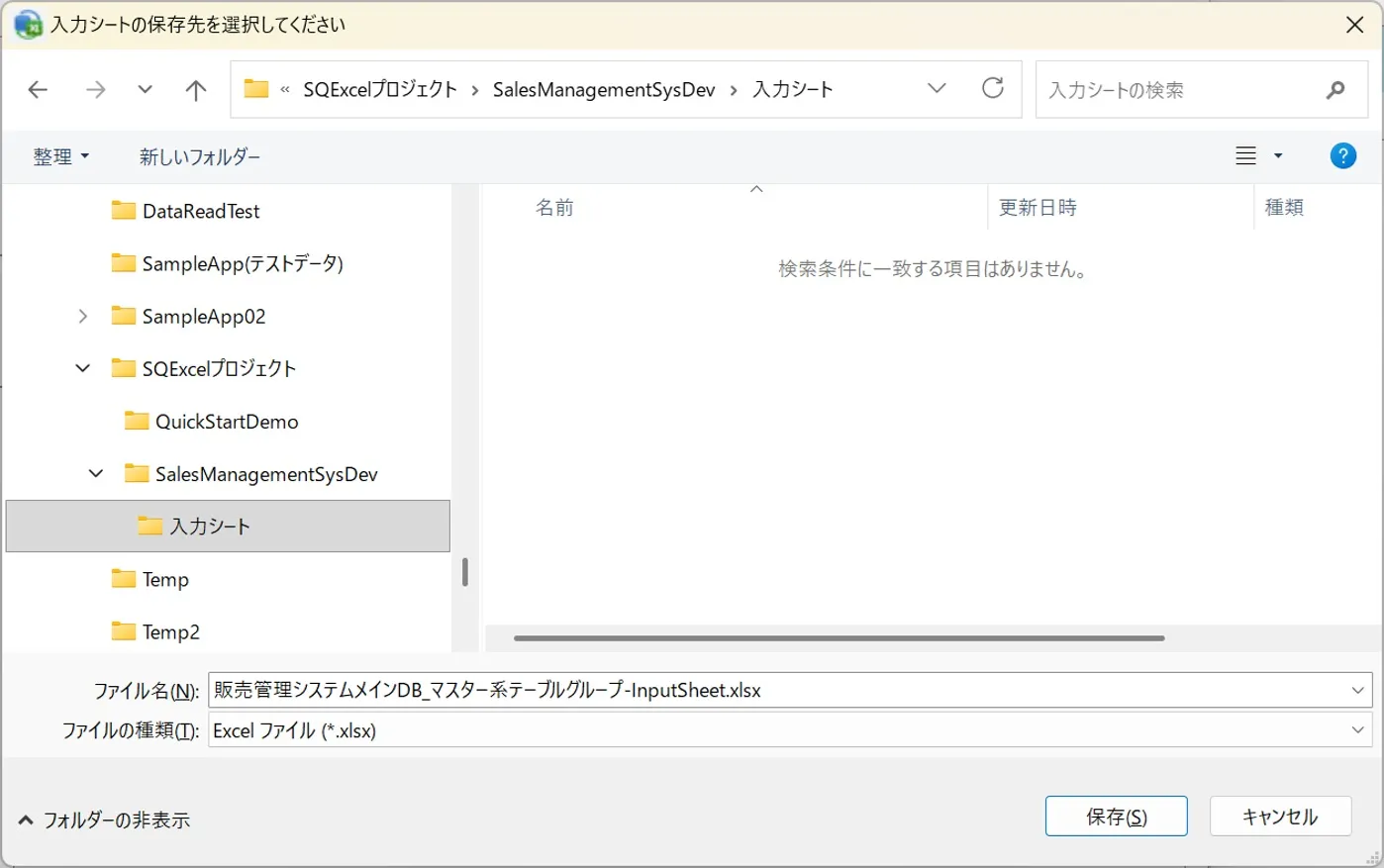This screenshot has width=1384, height=868.
Task: Go forward with the forward arrow
Action: coord(95,90)
